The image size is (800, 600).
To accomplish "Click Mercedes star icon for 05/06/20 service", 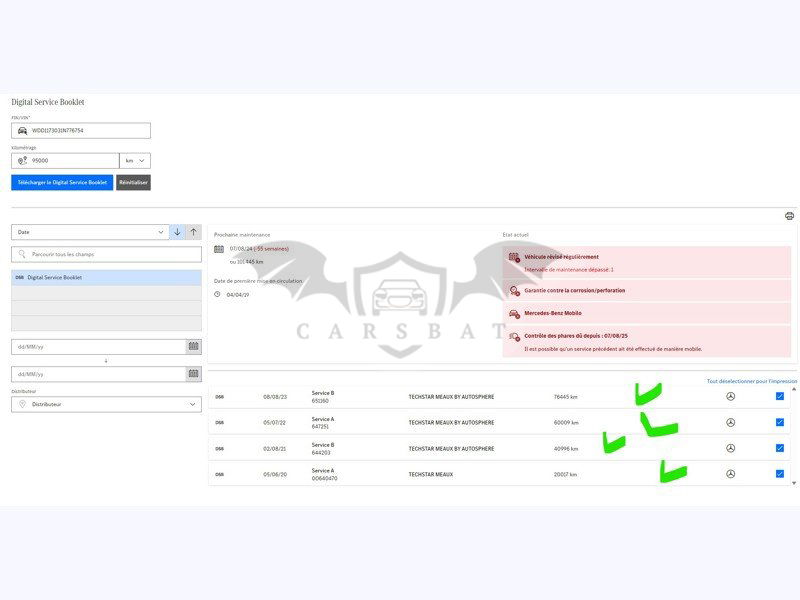I will [730, 474].
